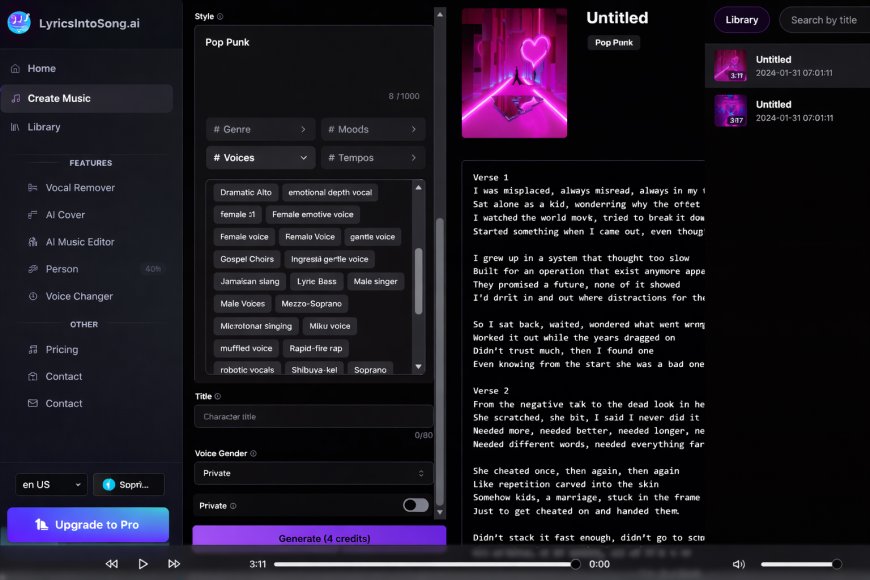Screen dimensions: 870x580
Task: Click the Pricing icon
Action: click(33, 350)
